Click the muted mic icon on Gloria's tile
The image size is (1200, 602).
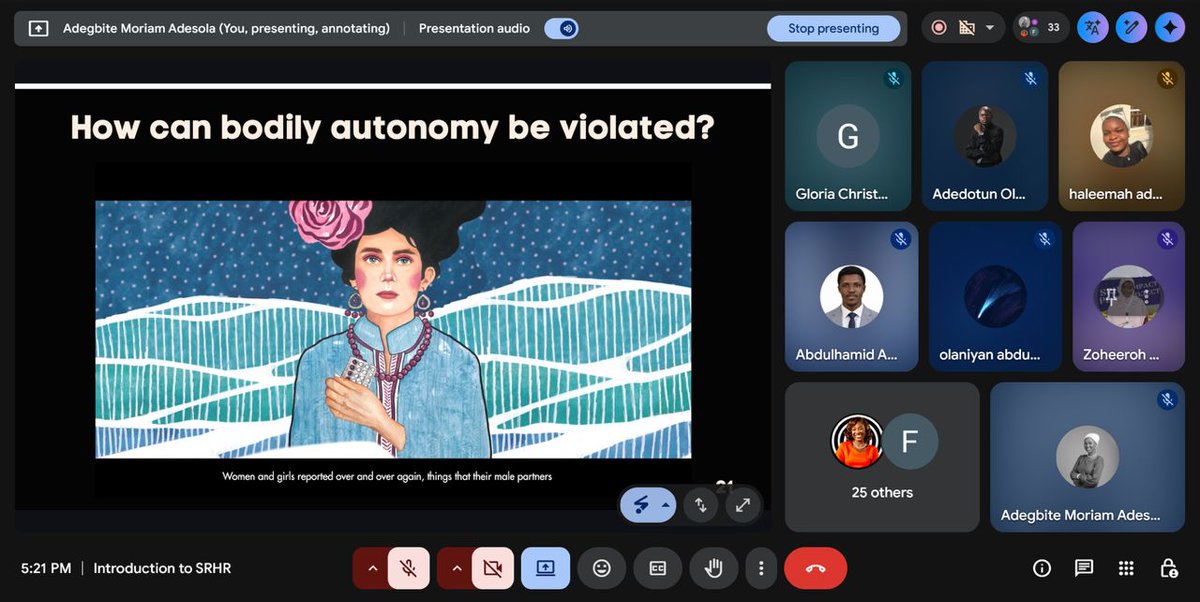pyautogui.click(x=893, y=79)
